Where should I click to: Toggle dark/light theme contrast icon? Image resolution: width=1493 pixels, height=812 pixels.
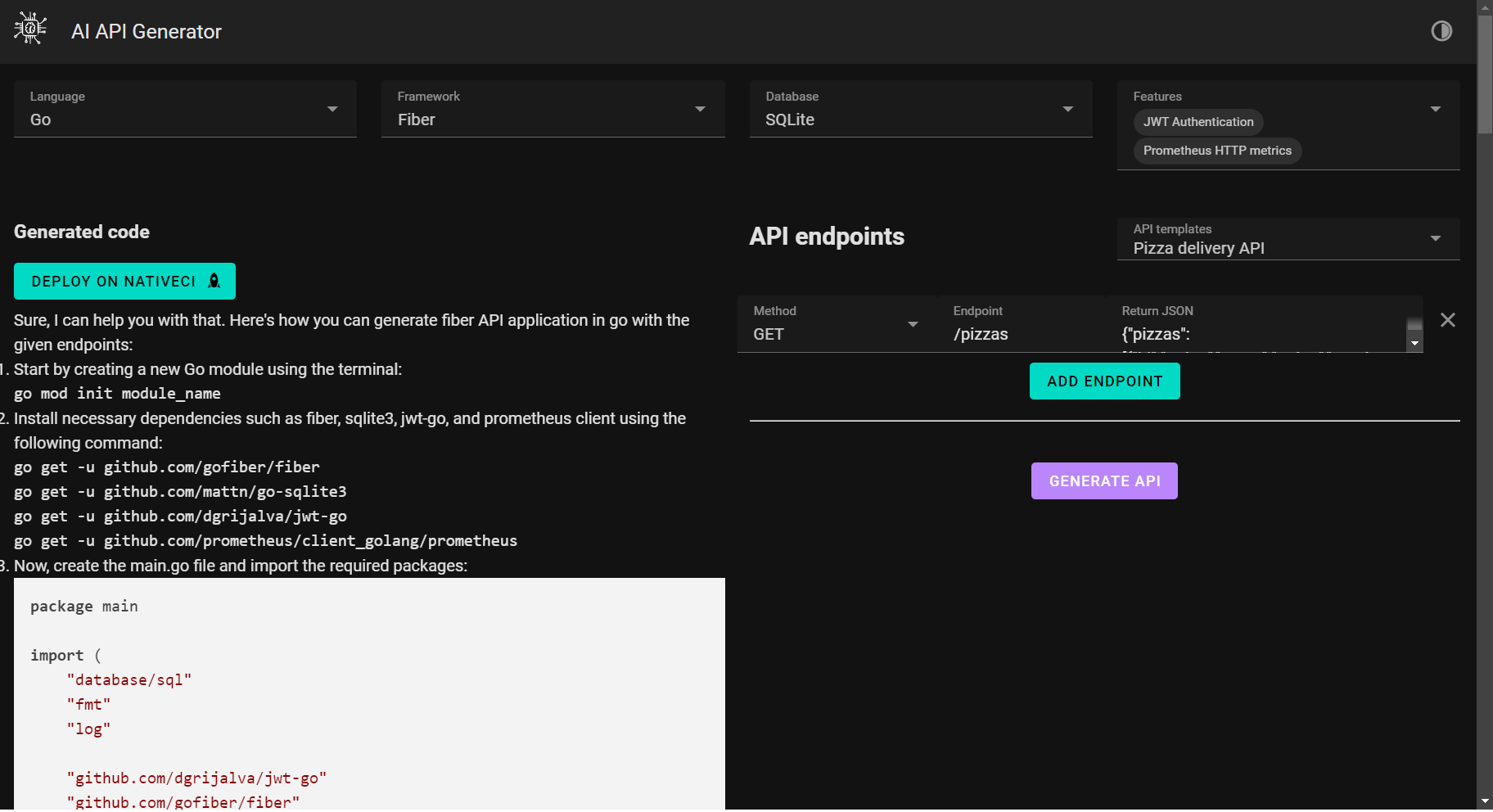(1441, 31)
